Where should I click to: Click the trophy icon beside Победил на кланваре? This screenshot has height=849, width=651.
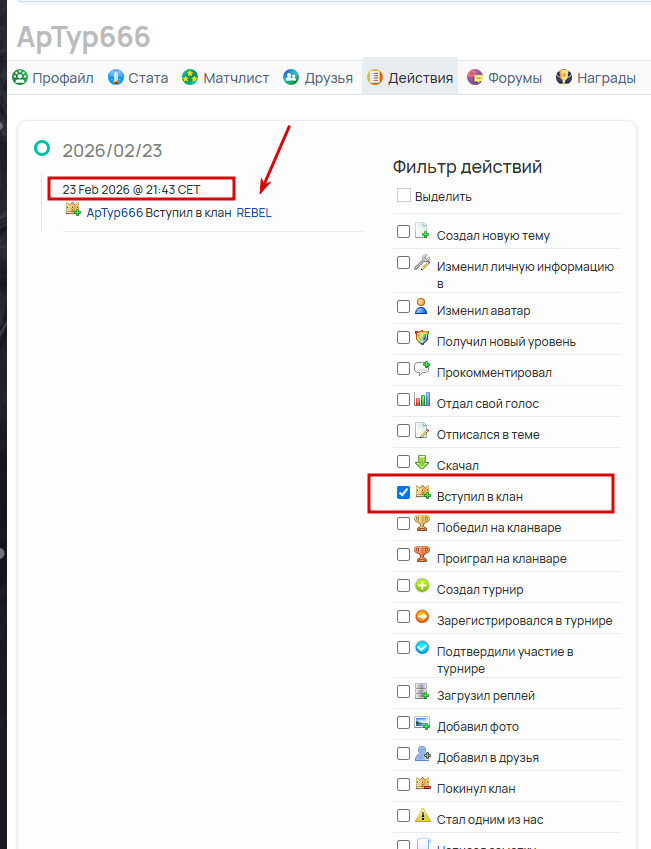(421, 523)
